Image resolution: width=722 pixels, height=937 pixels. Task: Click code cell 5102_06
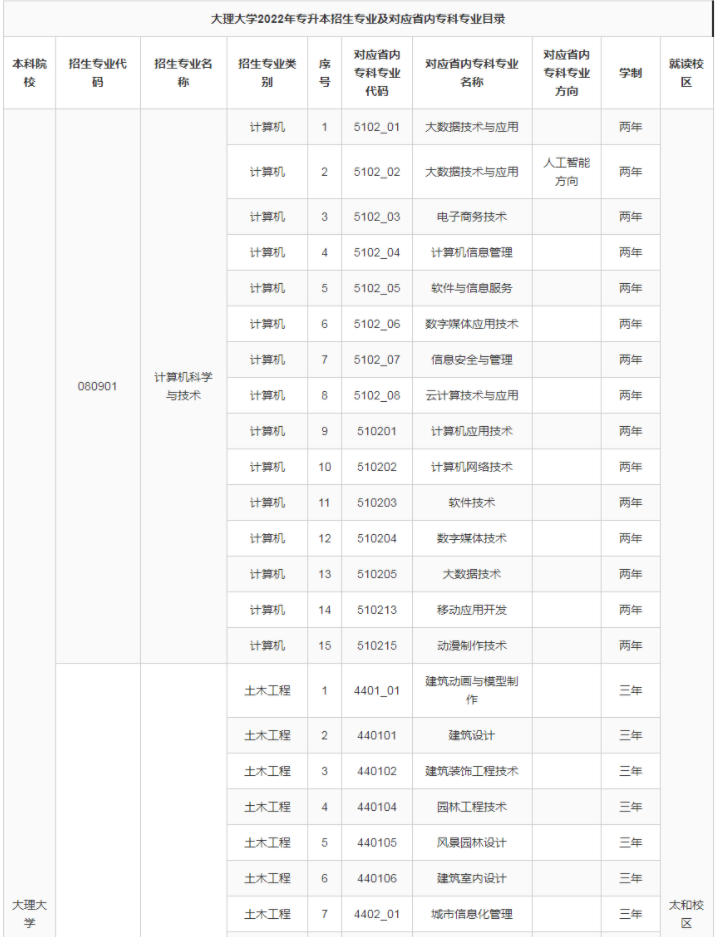377,324
